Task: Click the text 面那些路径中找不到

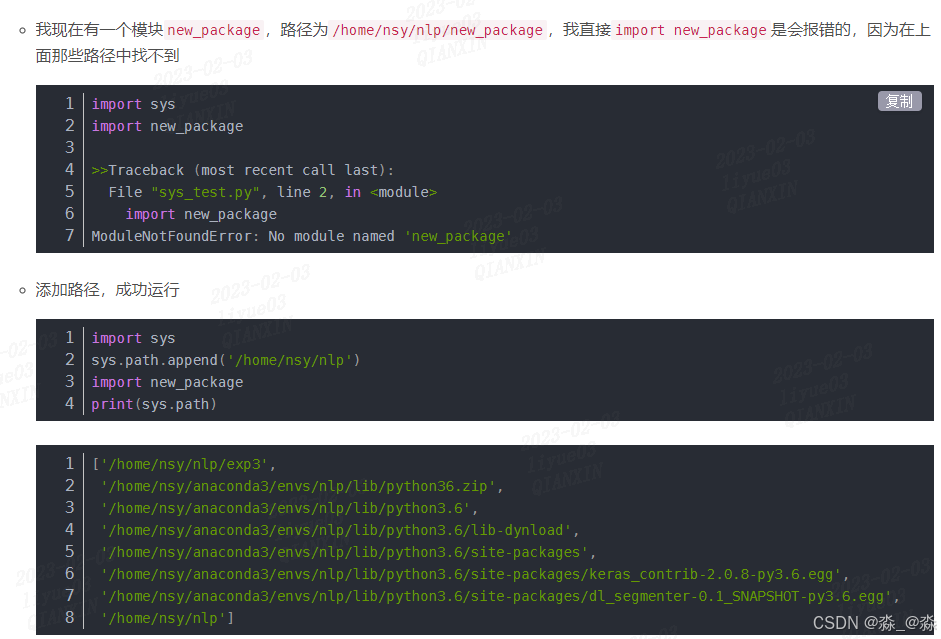Action: click(x=107, y=56)
